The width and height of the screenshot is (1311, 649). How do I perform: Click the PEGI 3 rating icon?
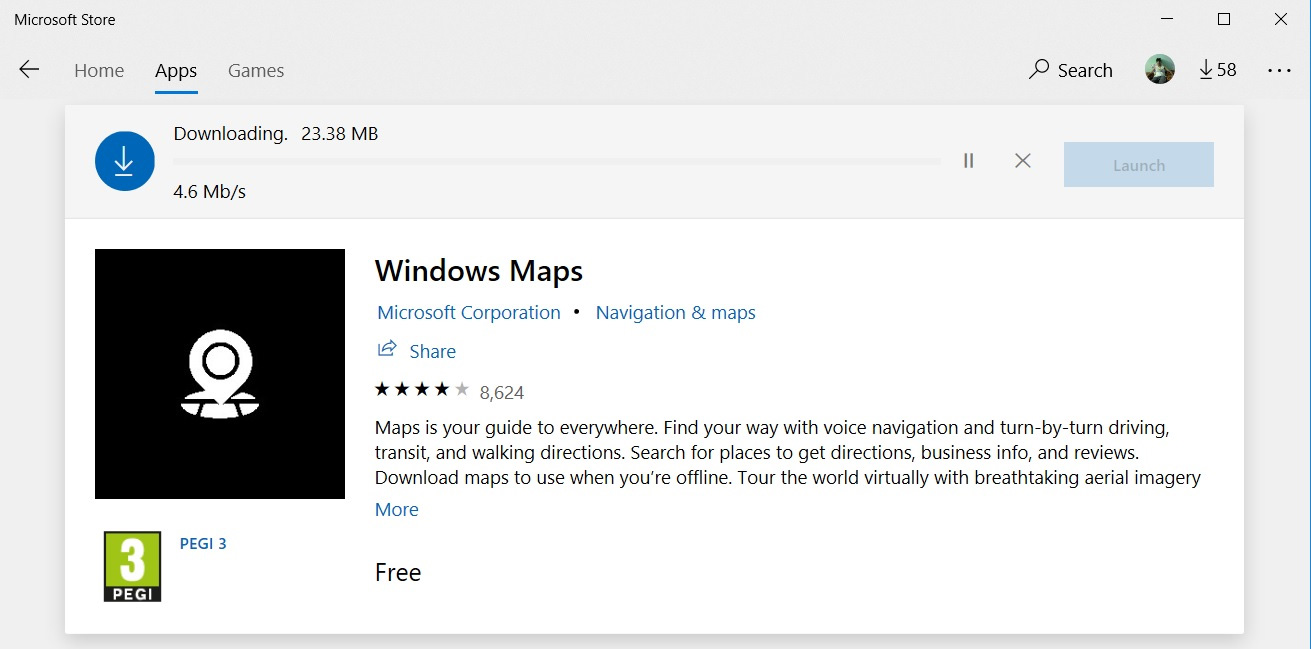[132, 566]
